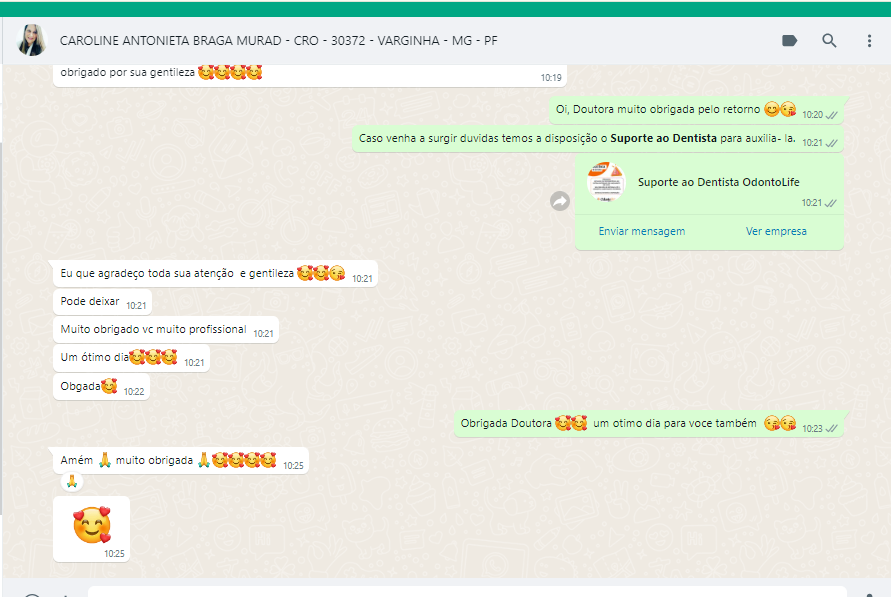This screenshot has height=597, width=891.
Task: Forward the Suporte ao Dentista contact card
Action: (560, 201)
